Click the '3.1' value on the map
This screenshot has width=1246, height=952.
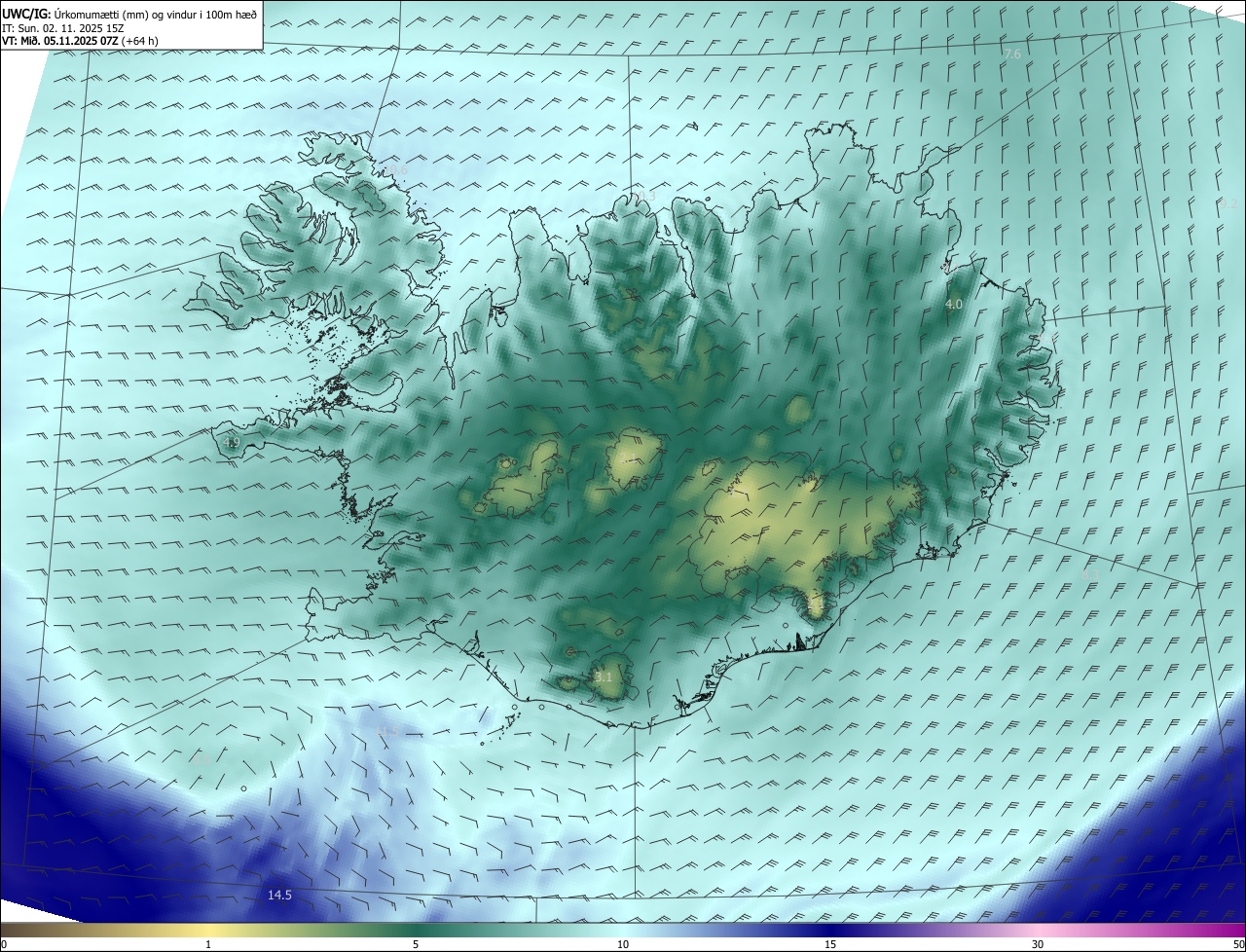point(603,677)
